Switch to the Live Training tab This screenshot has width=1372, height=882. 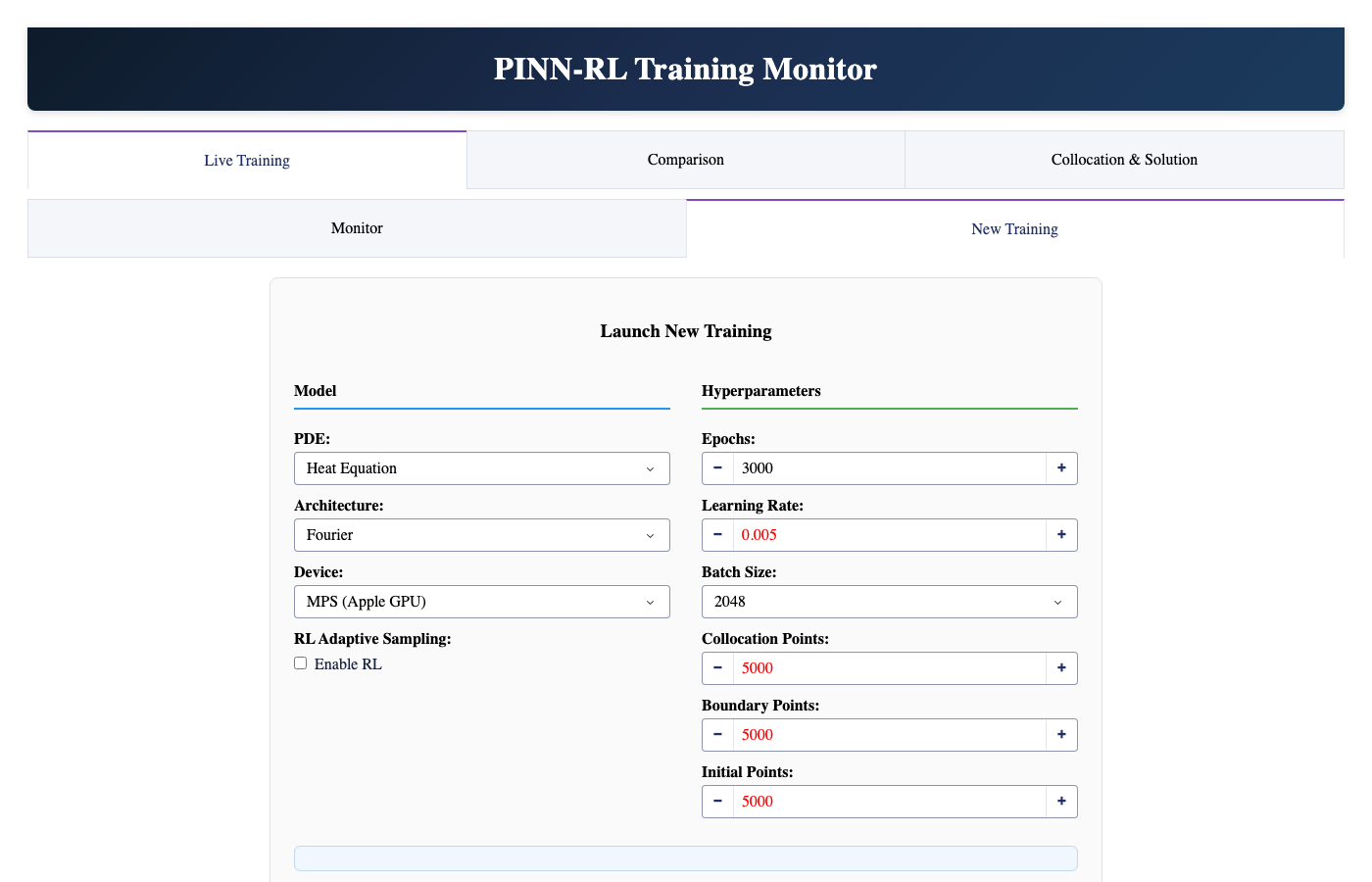[247, 160]
